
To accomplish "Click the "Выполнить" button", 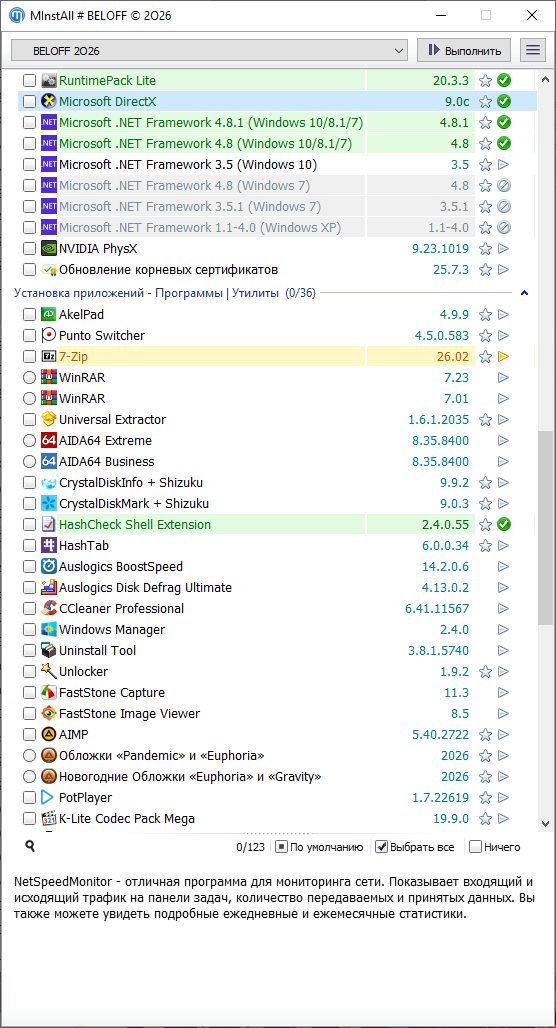I will coord(464,50).
